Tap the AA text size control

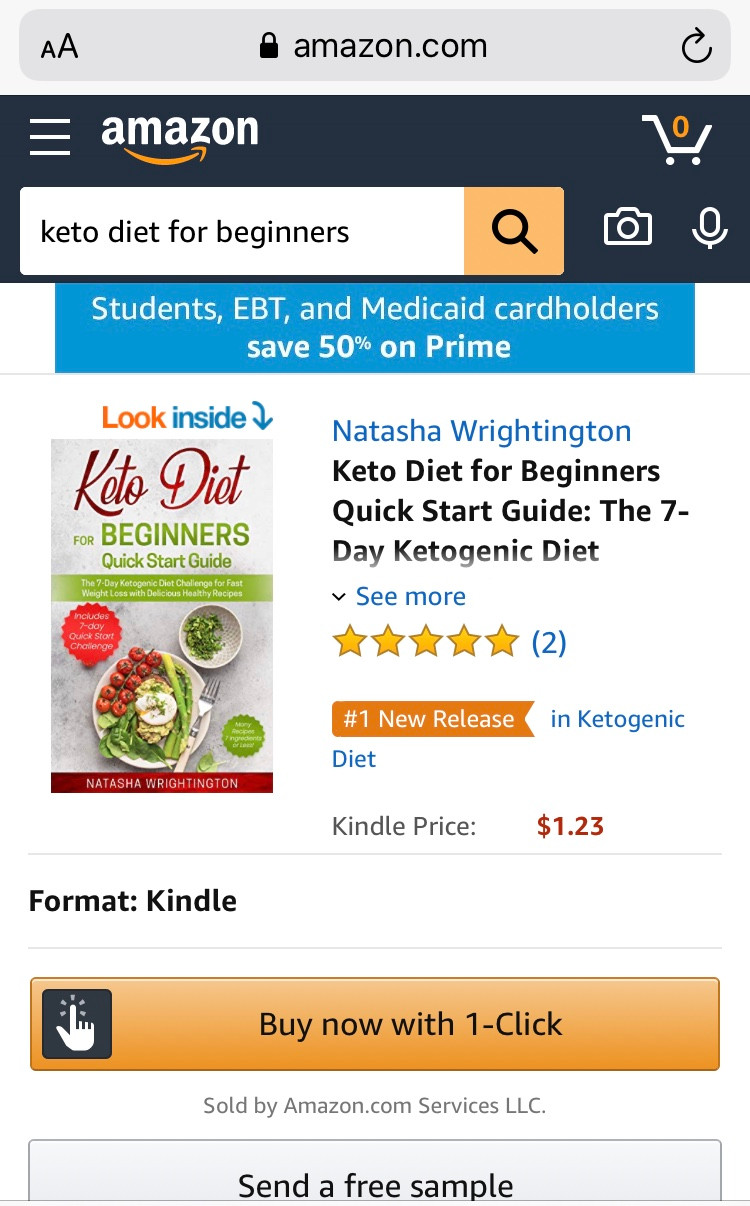(59, 47)
